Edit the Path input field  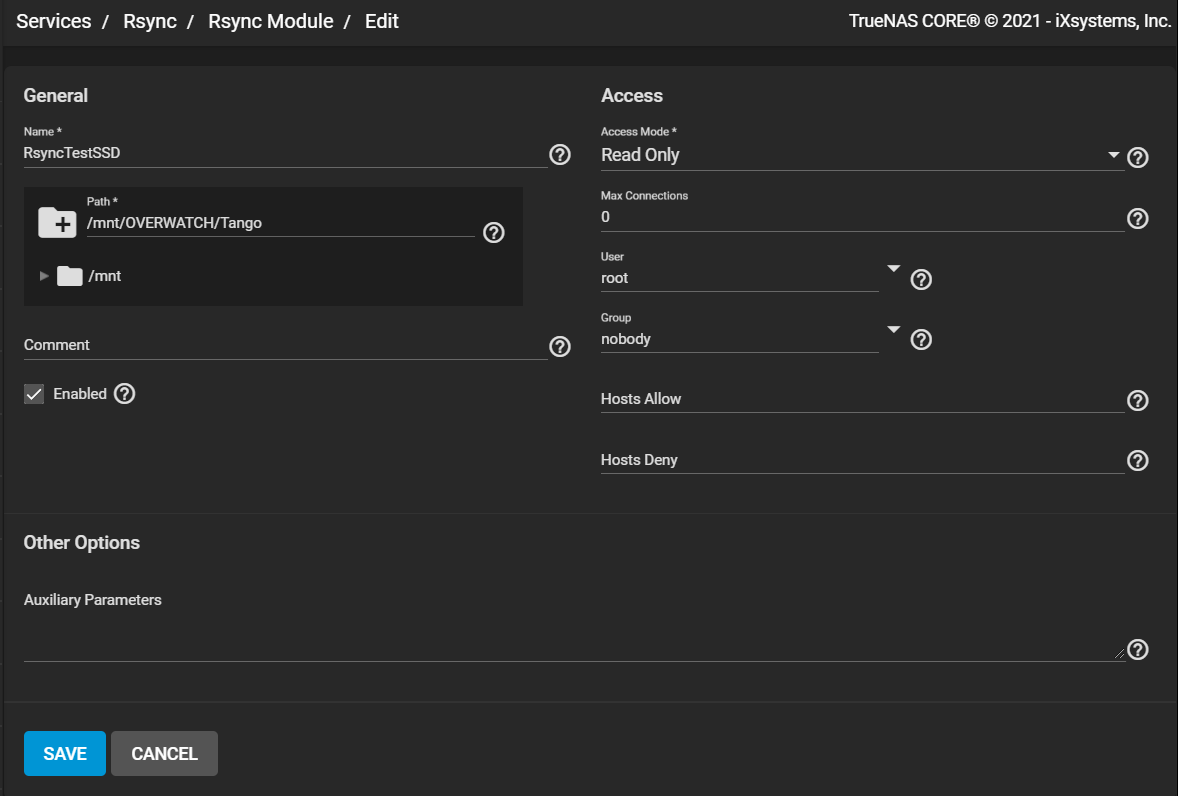coord(281,223)
